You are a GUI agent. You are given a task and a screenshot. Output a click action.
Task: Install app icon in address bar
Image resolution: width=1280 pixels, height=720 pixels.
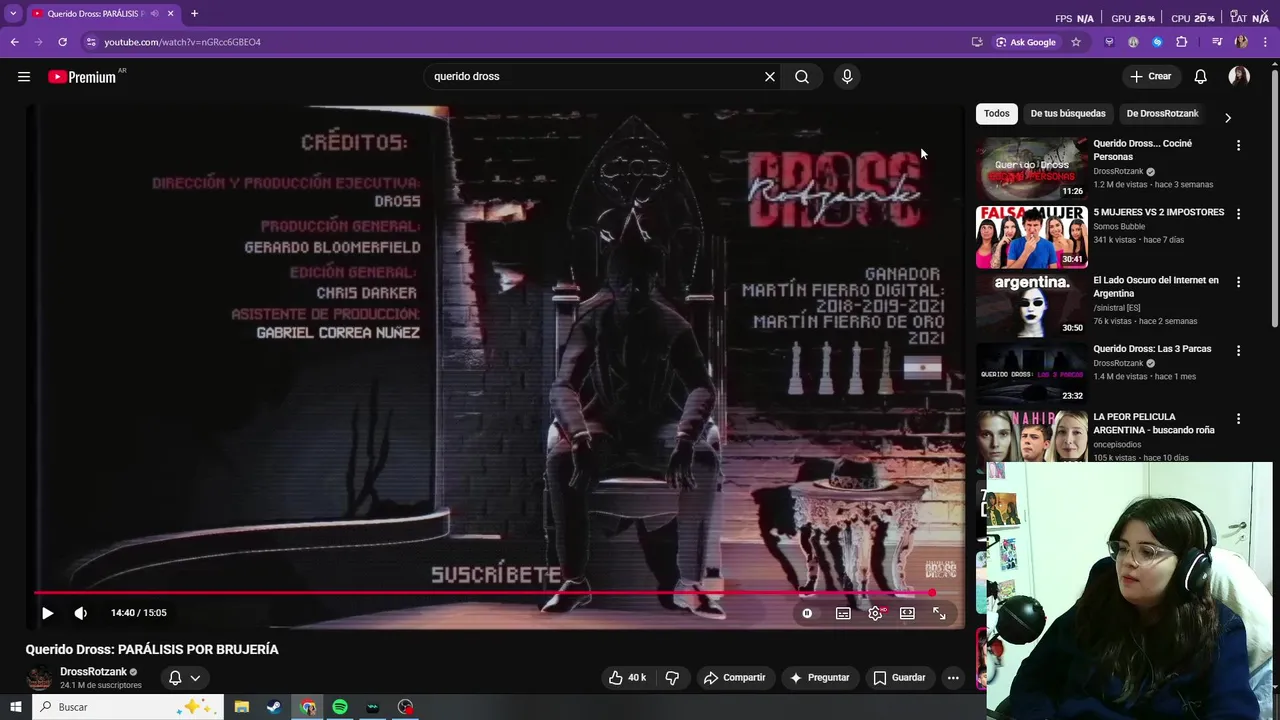pos(977,42)
